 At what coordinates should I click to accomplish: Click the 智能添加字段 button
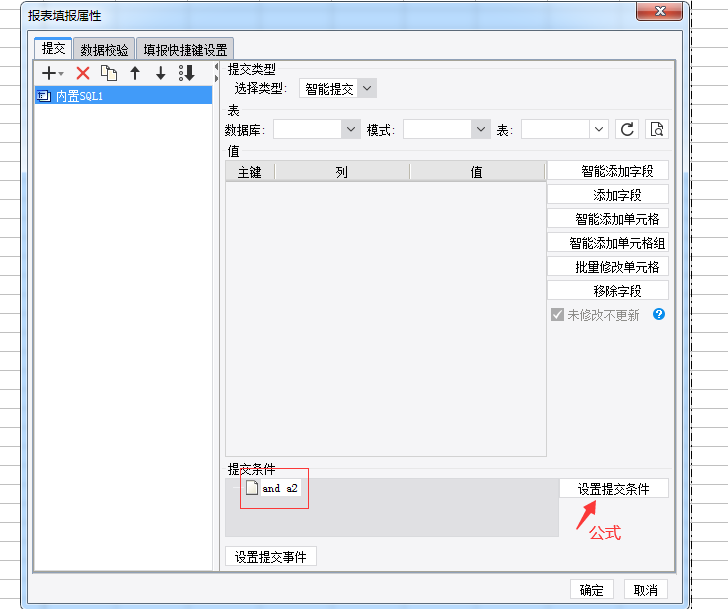[x=608, y=171]
